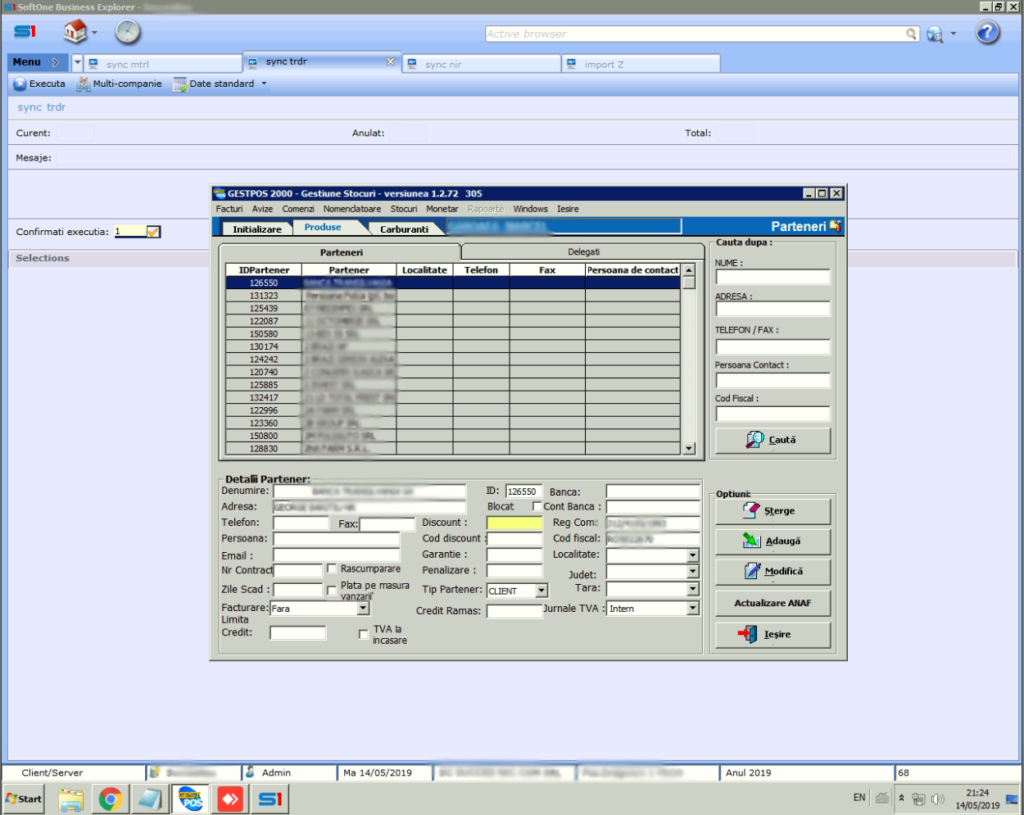Image resolution: width=1024 pixels, height=815 pixels.
Task: Click the Windows Start button
Action: (x=24, y=799)
